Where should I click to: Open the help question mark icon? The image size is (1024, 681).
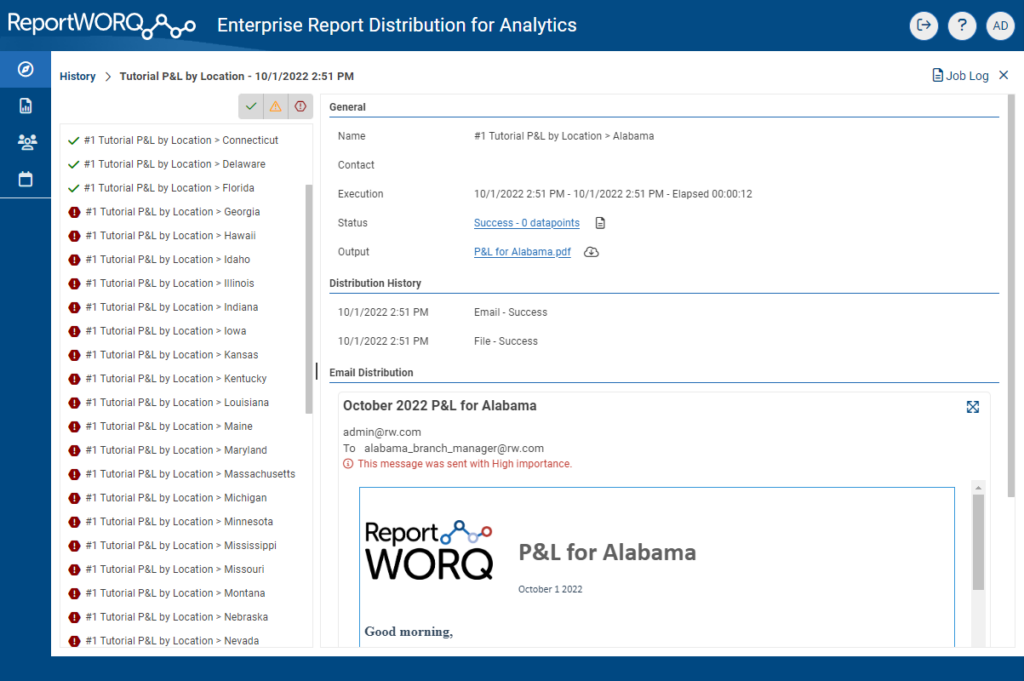pos(961,26)
